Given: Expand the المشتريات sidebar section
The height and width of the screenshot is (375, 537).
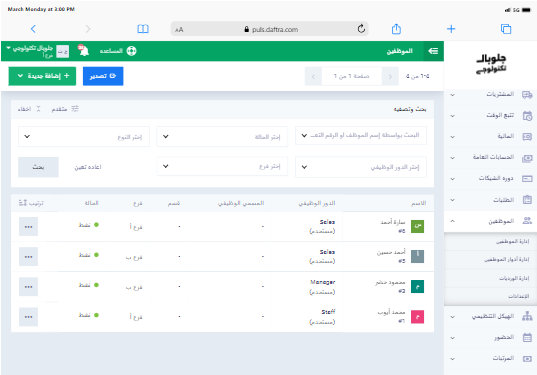Looking at the screenshot, I should [490, 94].
